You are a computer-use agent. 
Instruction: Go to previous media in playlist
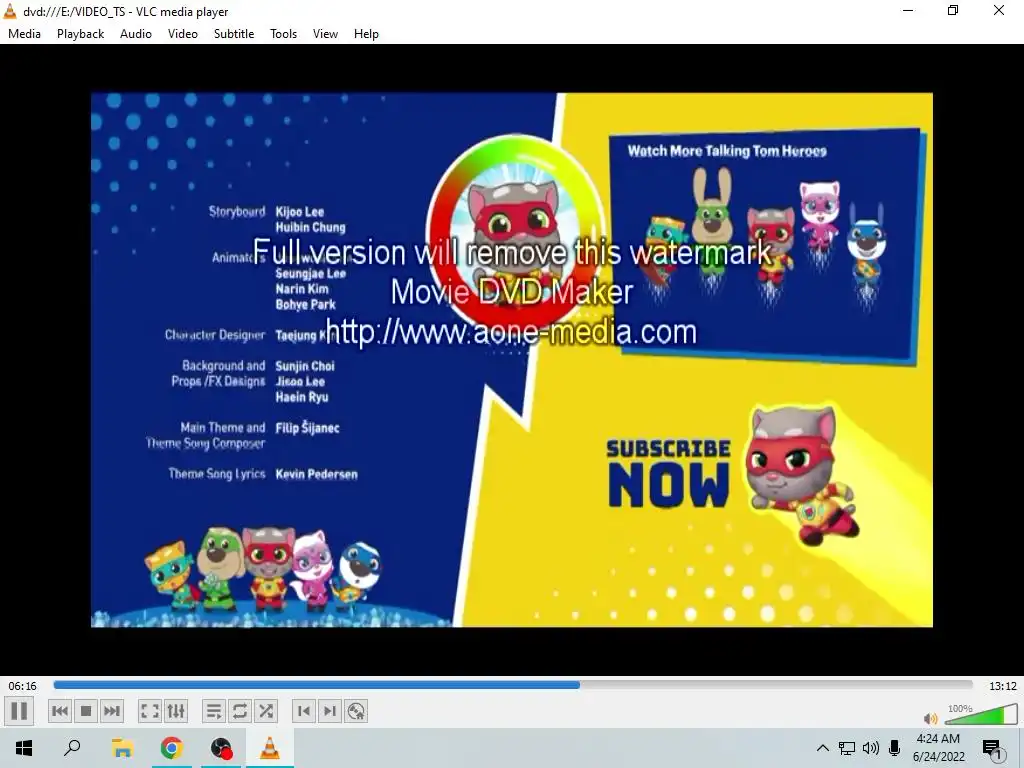coord(60,711)
